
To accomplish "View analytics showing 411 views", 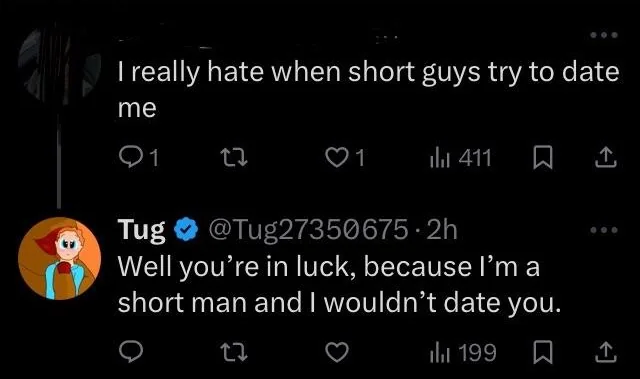I will 460,157.
